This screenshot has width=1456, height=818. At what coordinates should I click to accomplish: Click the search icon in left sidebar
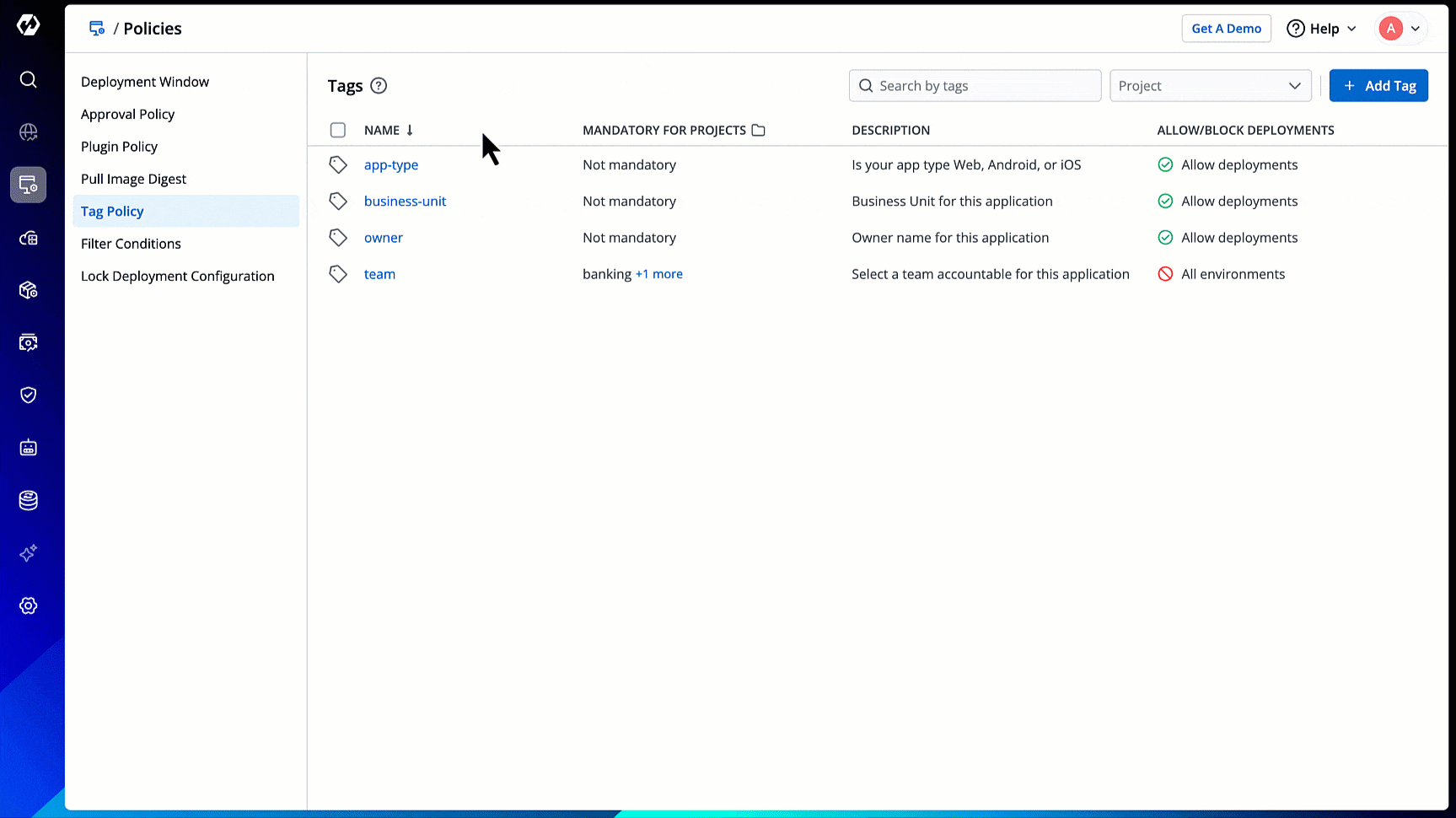pos(28,79)
